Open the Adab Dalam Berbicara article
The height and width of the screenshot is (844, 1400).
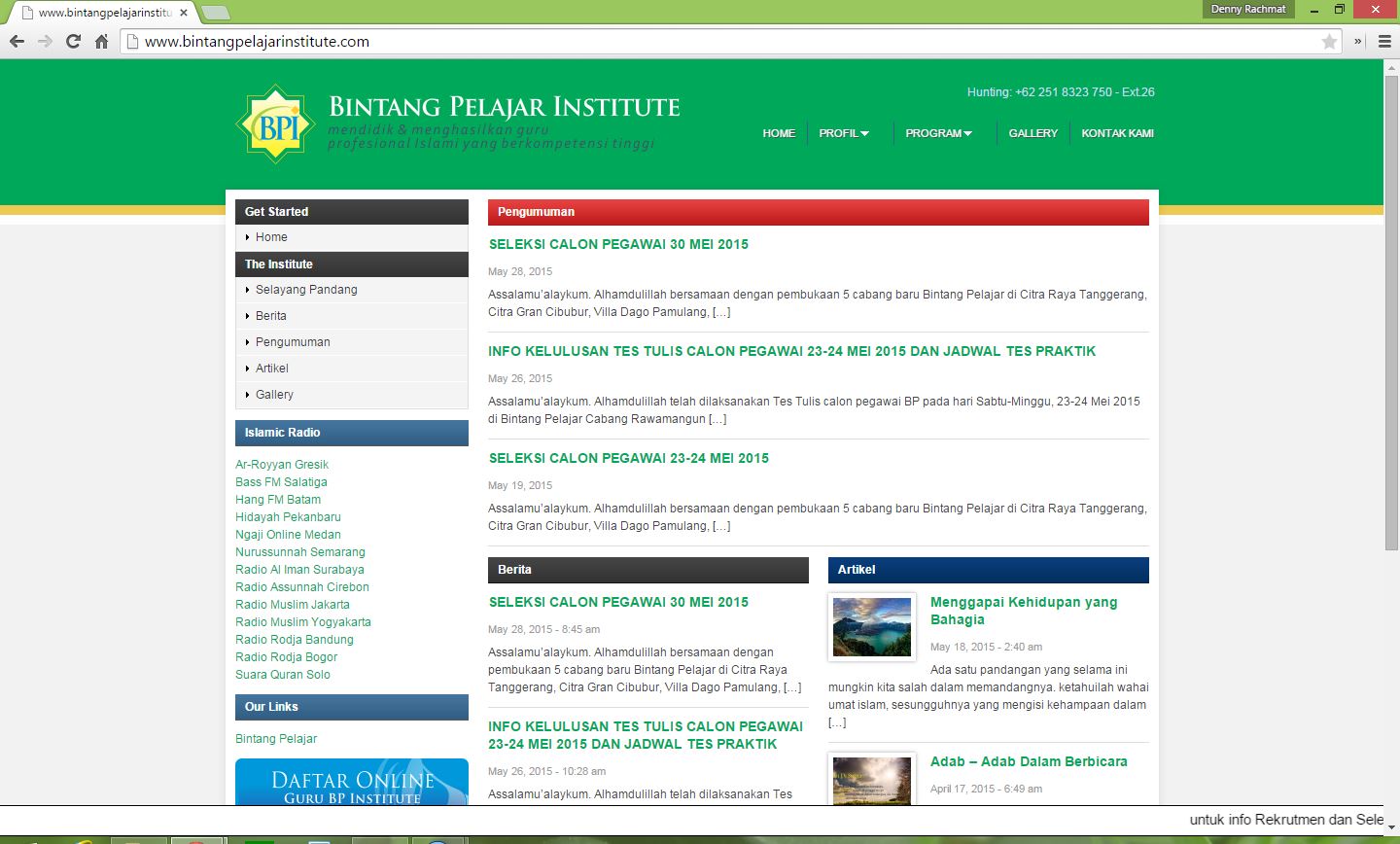[1029, 761]
